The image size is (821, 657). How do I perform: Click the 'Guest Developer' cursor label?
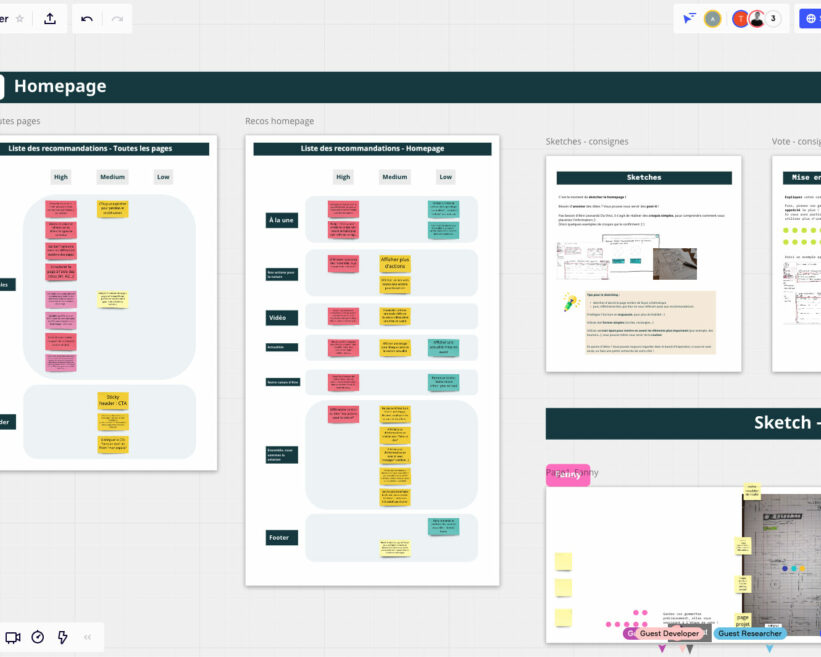pos(668,634)
